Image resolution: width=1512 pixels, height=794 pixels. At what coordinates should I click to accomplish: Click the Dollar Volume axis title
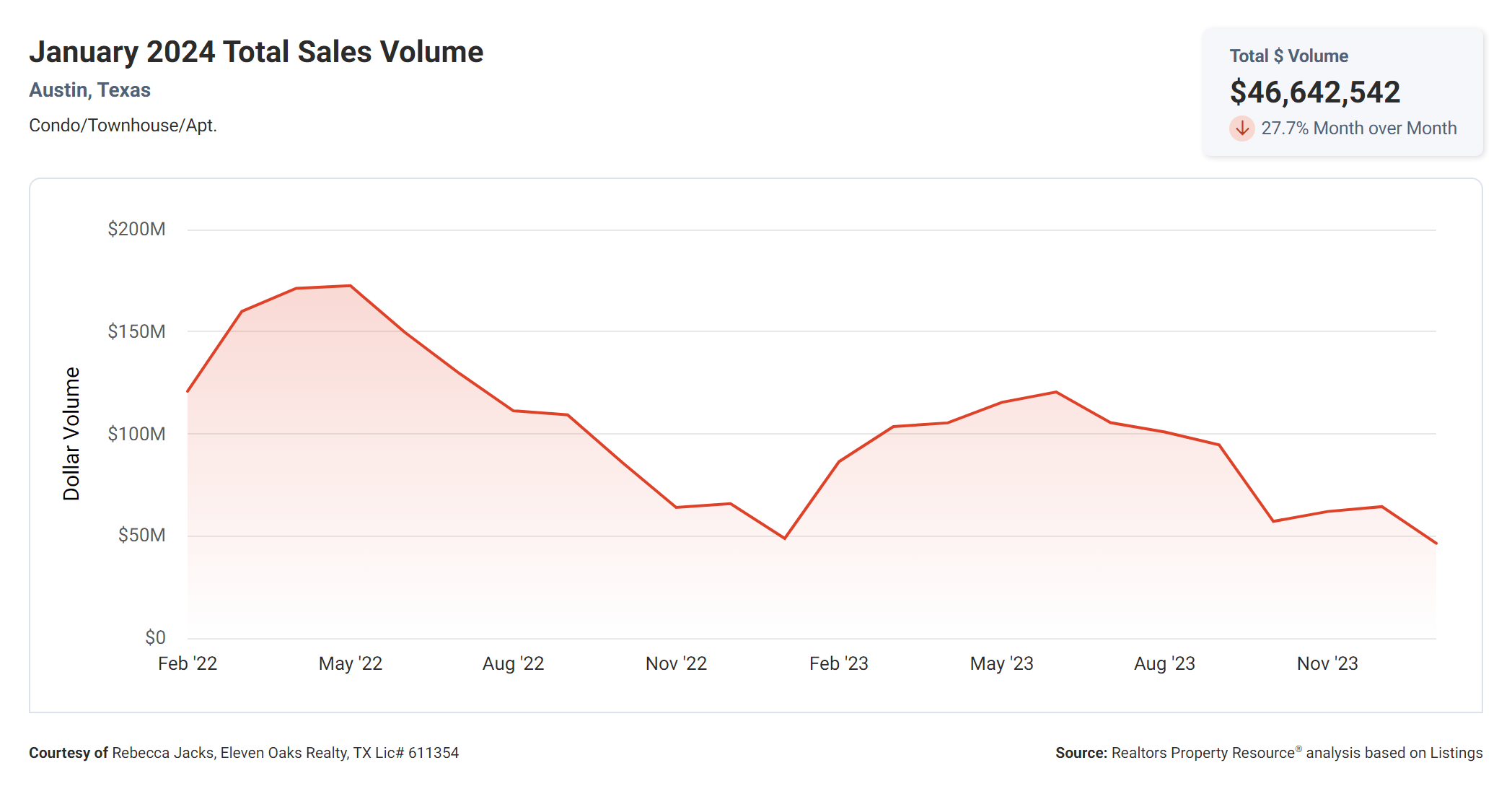pos(71,434)
